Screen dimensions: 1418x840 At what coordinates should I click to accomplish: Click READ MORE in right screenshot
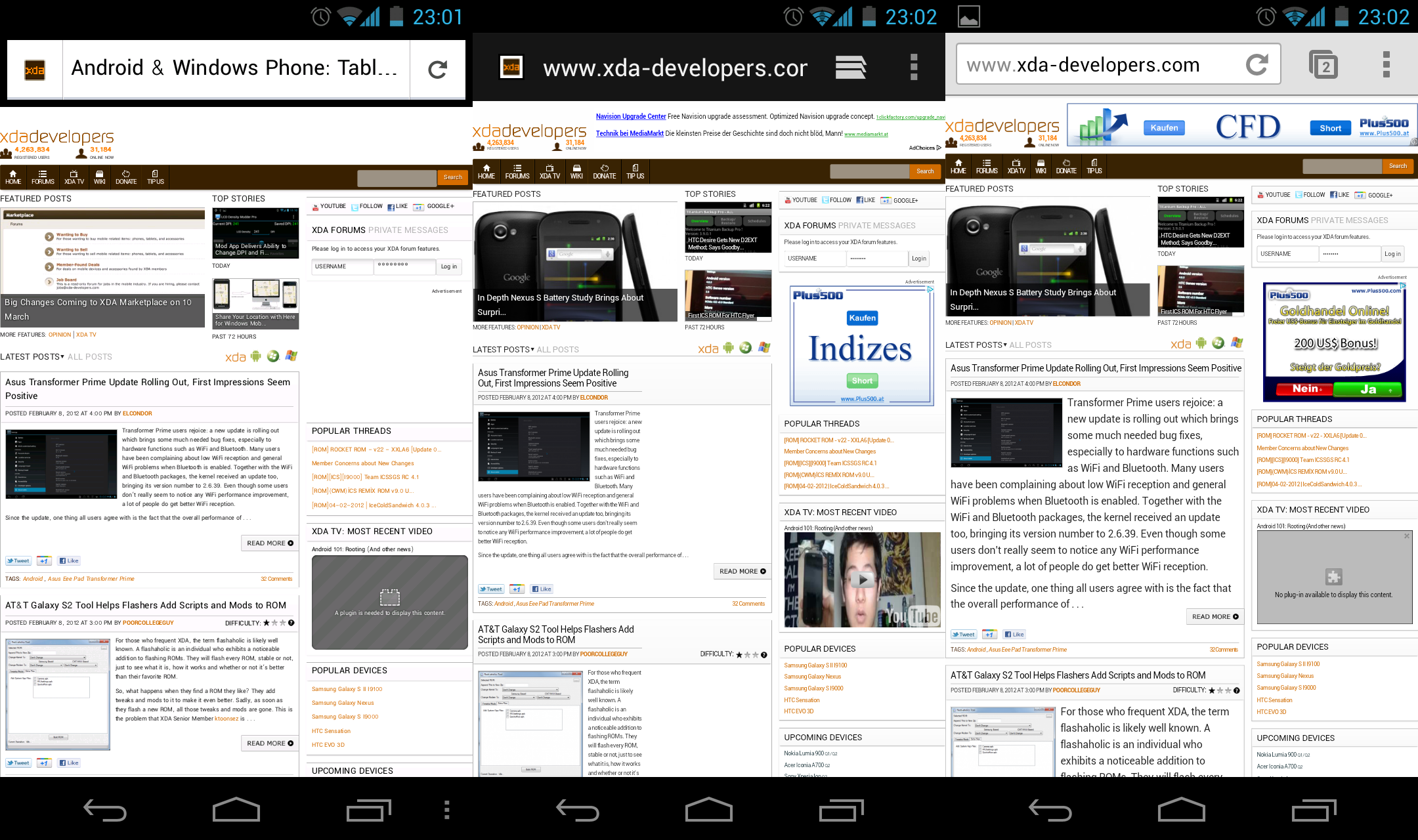click(1215, 617)
